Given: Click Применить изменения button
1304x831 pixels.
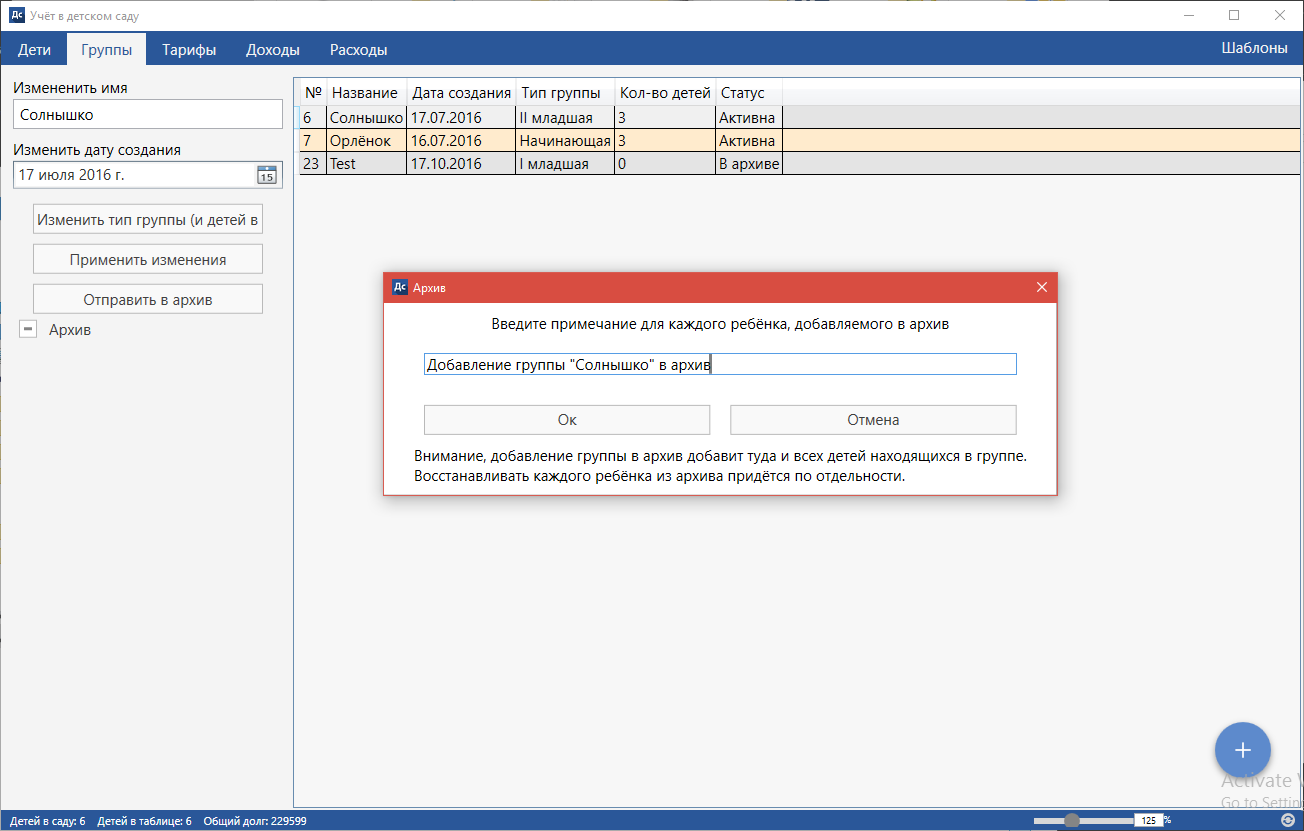Looking at the screenshot, I should coord(148,259).
